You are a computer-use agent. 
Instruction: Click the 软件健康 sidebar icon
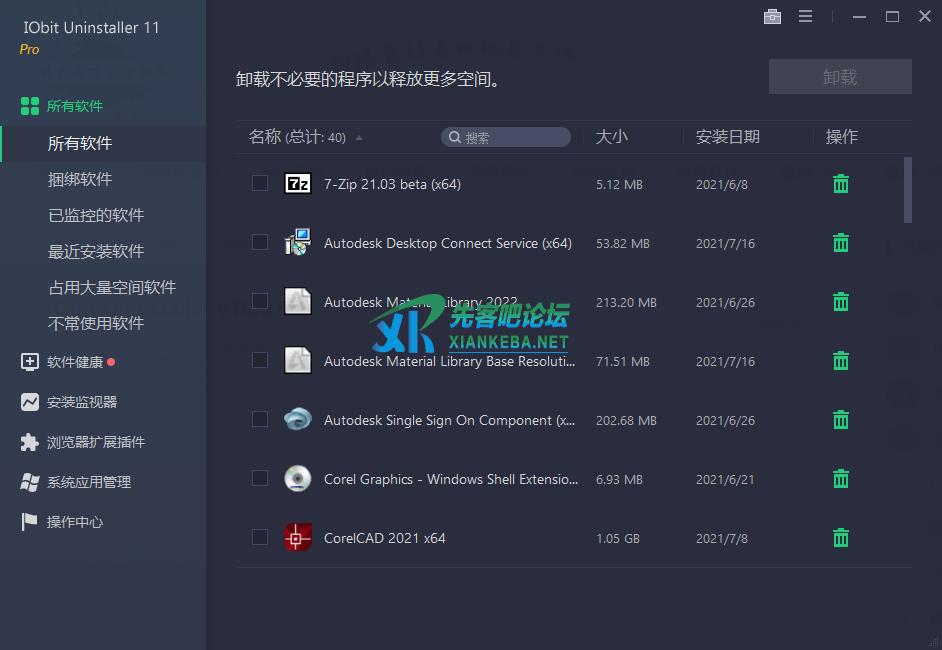tap(30, 362)
